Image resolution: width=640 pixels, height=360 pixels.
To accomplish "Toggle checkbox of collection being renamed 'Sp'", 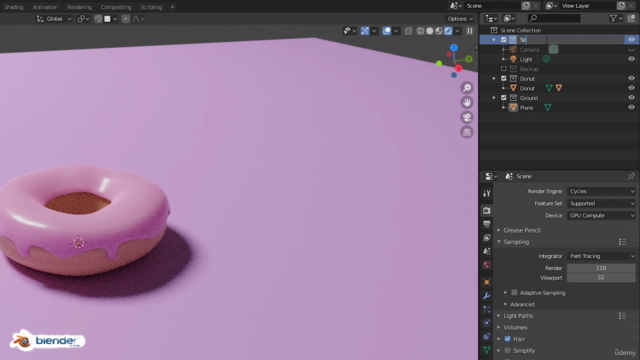I will (x=504, y=40).
